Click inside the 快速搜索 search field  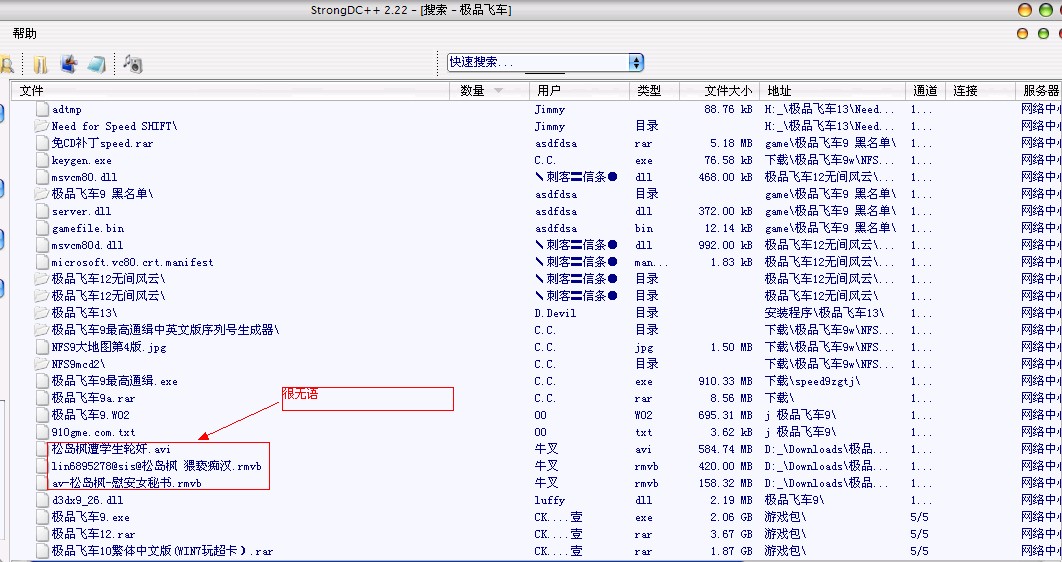538,62
